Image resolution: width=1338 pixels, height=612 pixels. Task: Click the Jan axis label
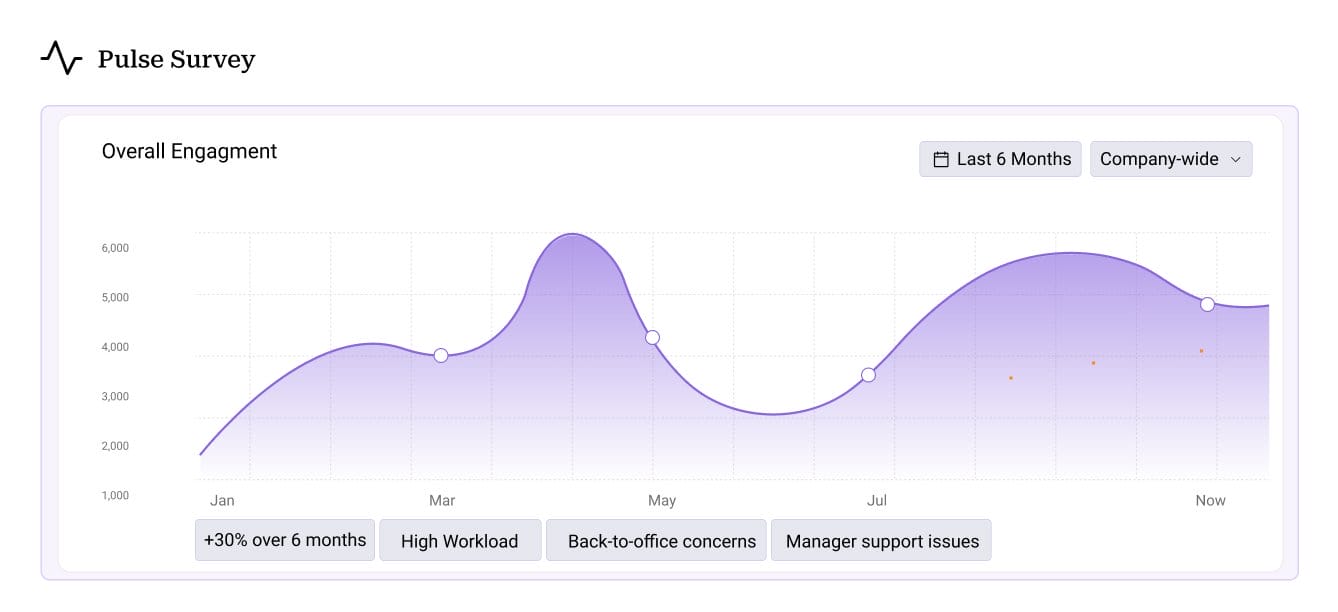click(x=222, y=500)
